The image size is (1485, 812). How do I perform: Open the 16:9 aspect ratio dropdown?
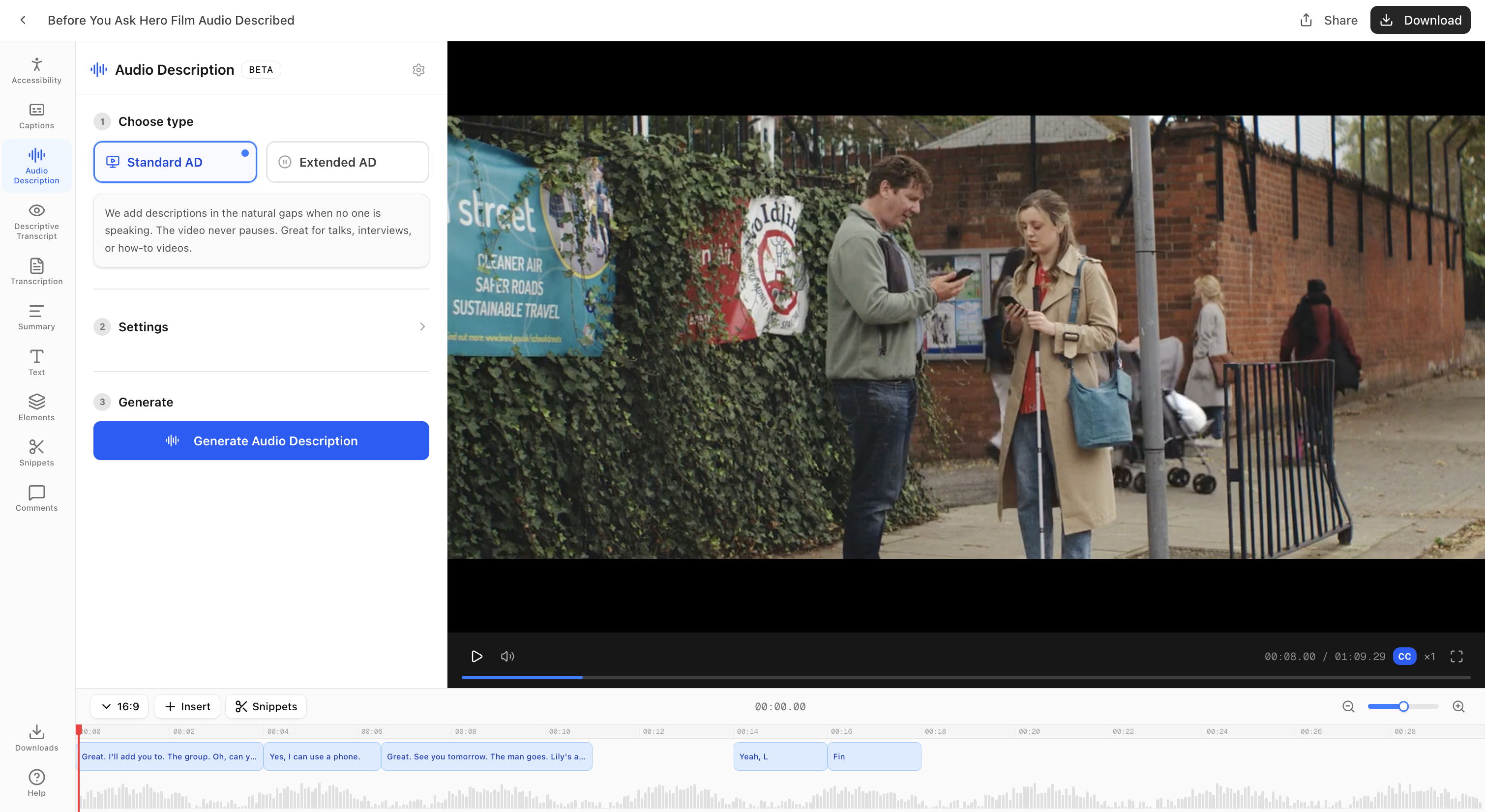point(119,706)
